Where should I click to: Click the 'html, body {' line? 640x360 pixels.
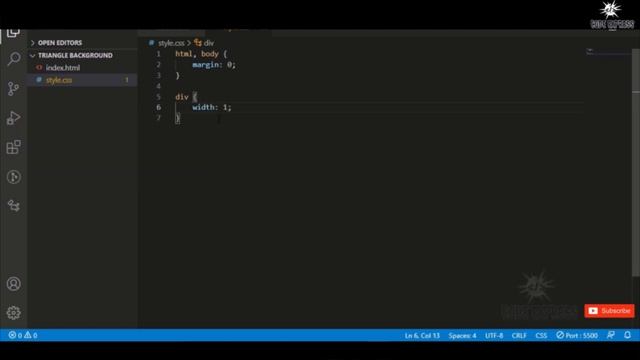[201, 54]
